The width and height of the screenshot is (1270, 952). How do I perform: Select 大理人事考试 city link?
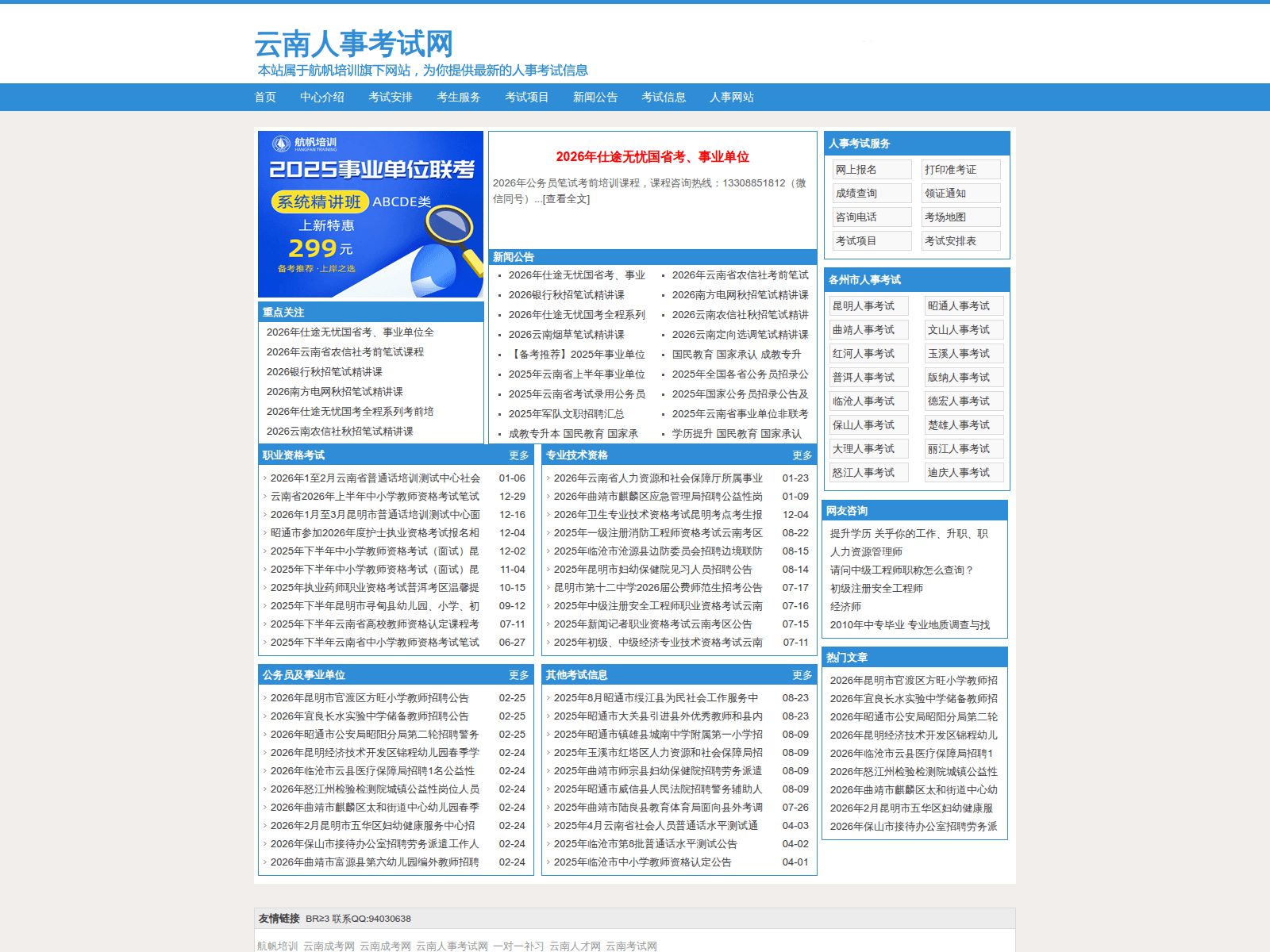click(868, 449)
